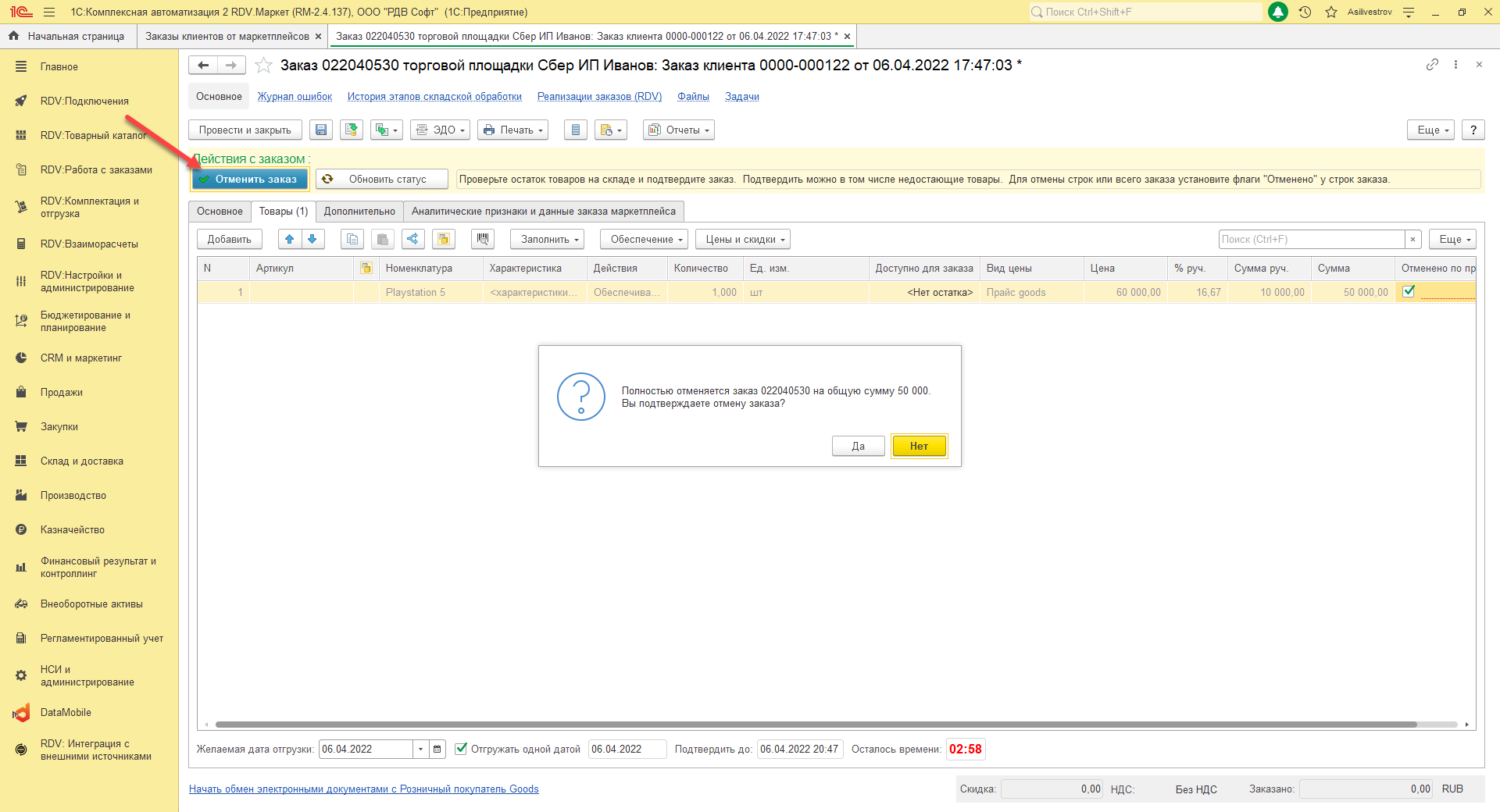Click the copy rows icon in table toolbar
This screenshot has width=1500, height=812.
coord(352,240)
